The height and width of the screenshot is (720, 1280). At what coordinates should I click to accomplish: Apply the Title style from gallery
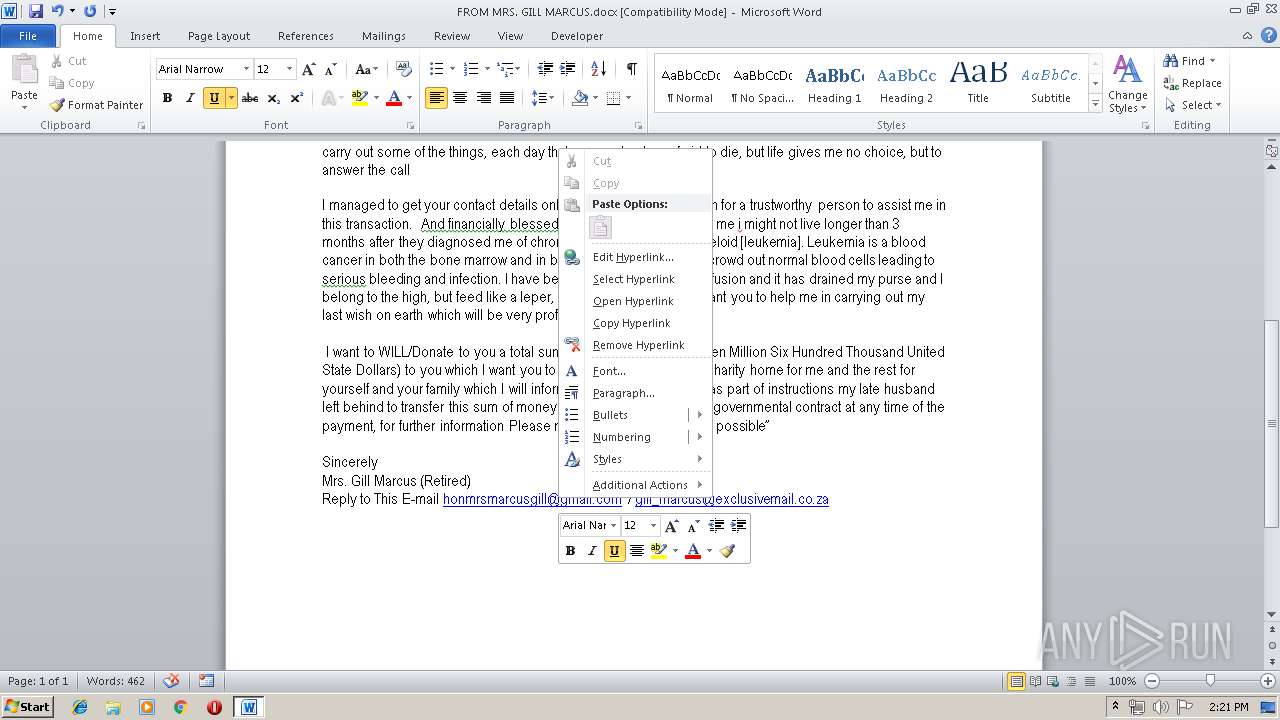coord(978,84)
